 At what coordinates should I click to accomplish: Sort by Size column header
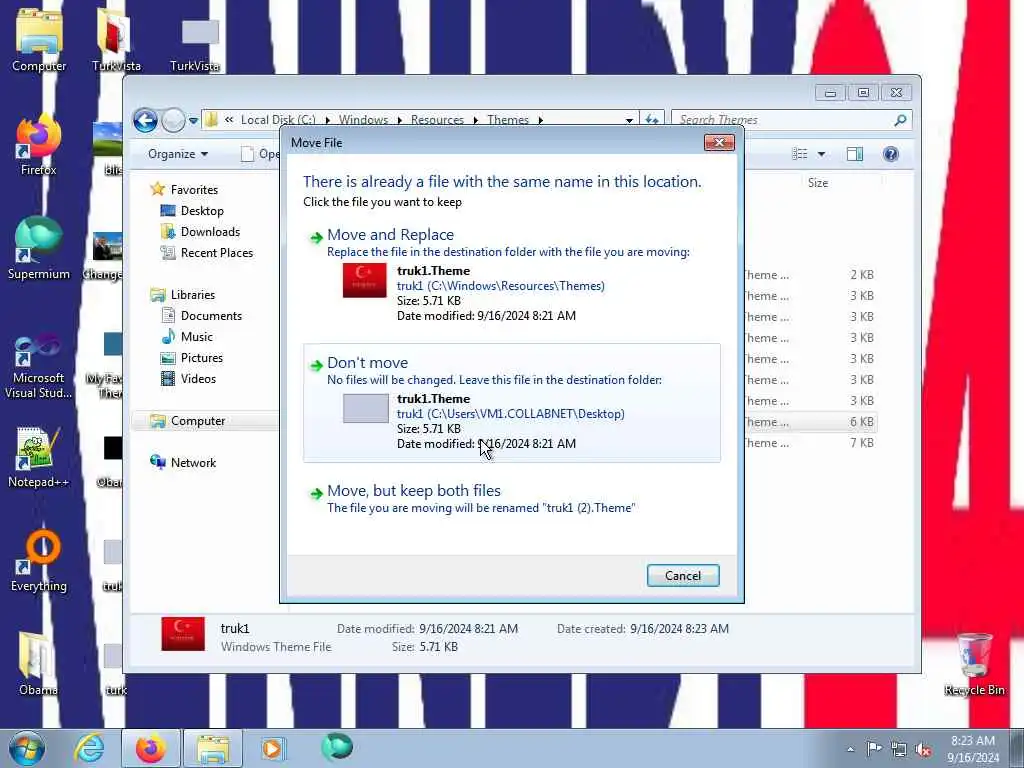818,183
